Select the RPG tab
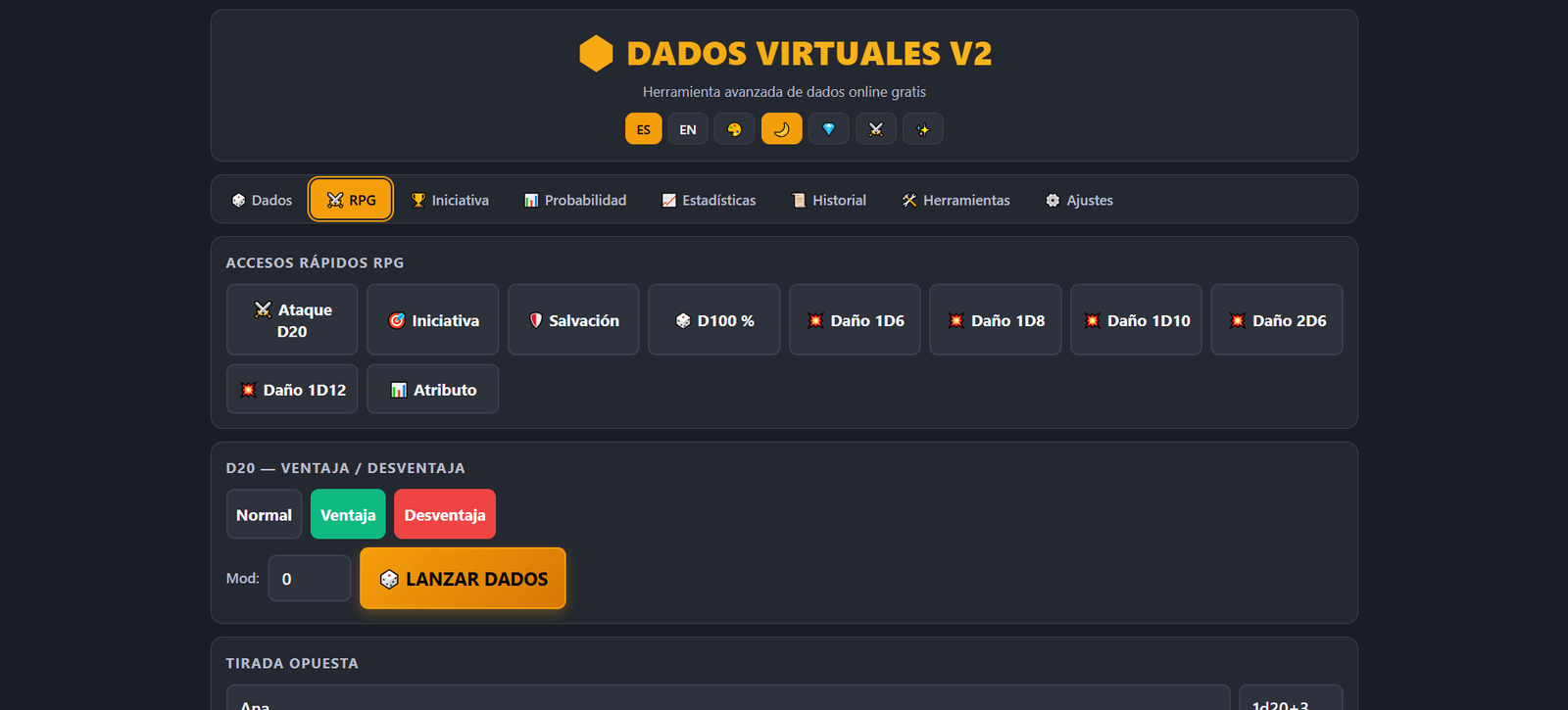The height and width of the screenshot is (710, 1568). (351, 200)
